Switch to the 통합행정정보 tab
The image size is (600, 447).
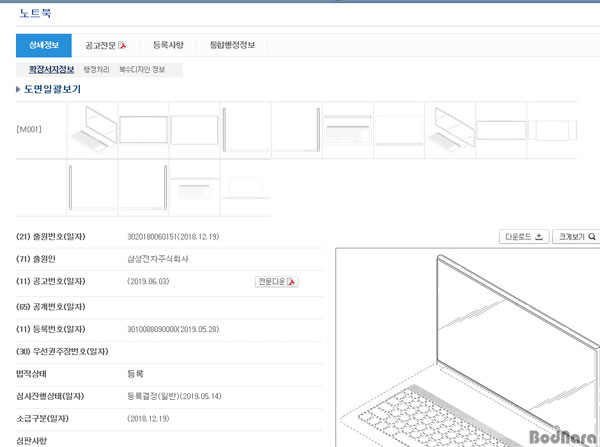tap(232, 45)
